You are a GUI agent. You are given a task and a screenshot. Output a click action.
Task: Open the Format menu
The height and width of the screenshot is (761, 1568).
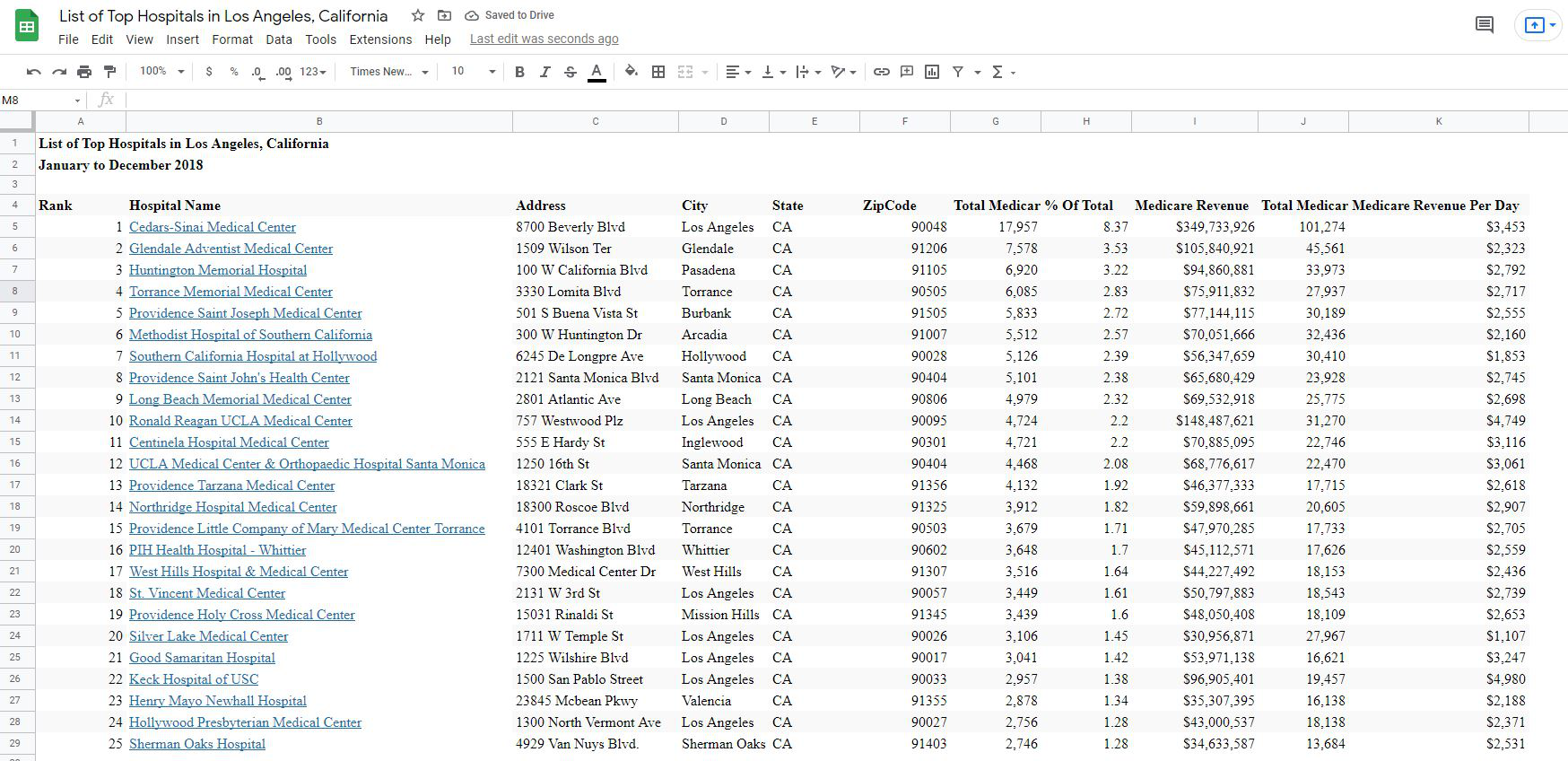pyautogui.click(x=232, y=39)
